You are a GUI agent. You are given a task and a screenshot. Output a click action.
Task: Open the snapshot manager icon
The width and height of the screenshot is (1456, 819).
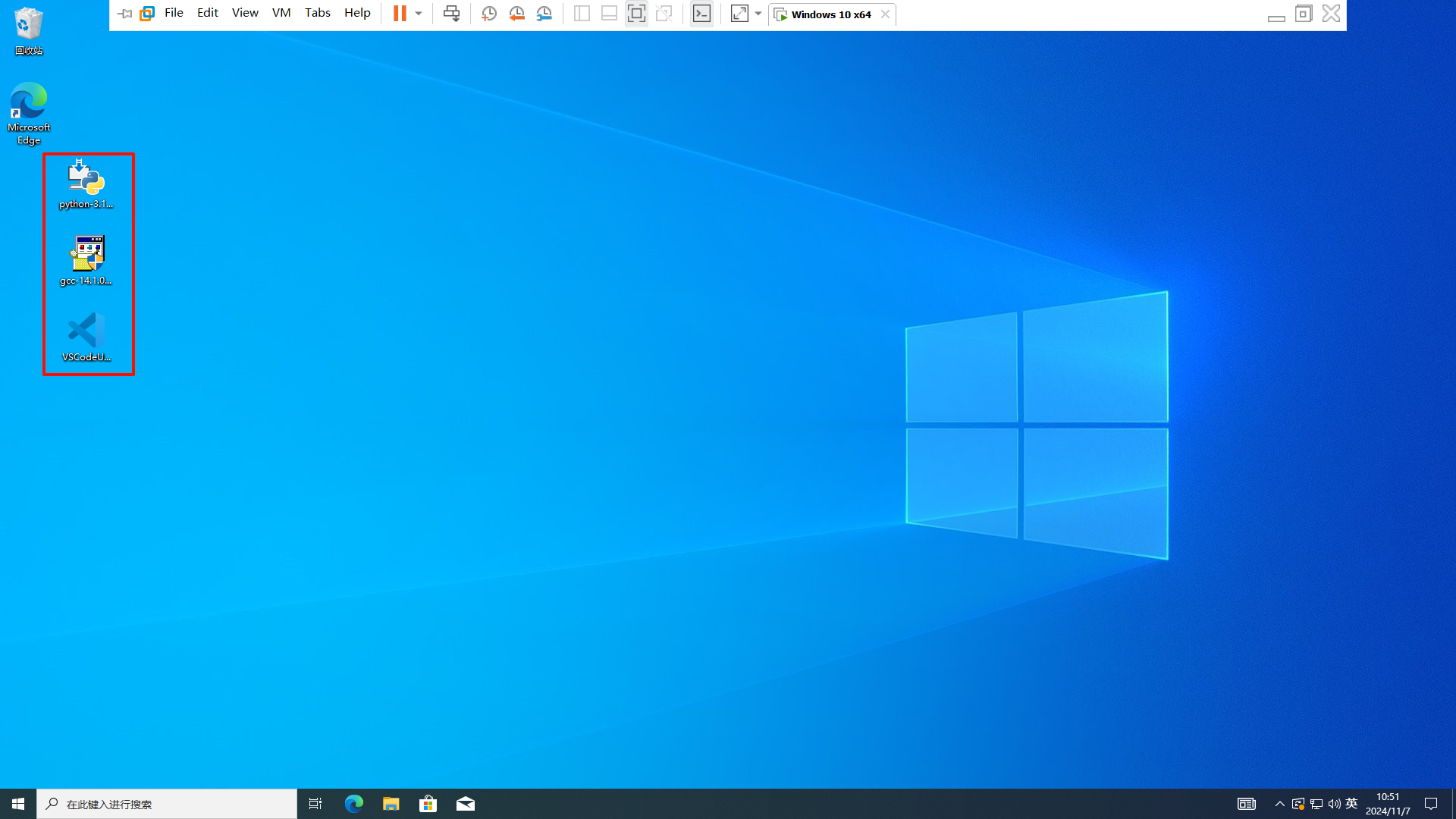tap(544, 14)
